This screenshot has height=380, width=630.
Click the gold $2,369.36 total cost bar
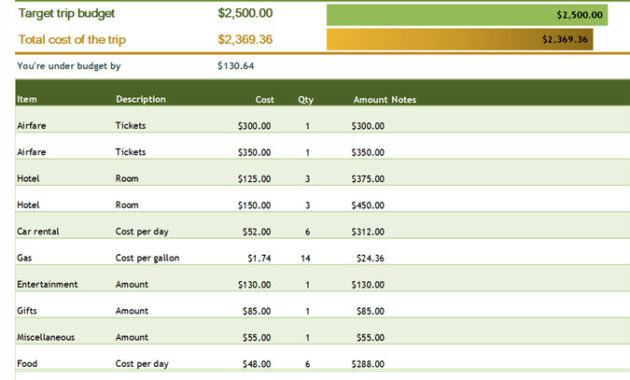point(460,39)
